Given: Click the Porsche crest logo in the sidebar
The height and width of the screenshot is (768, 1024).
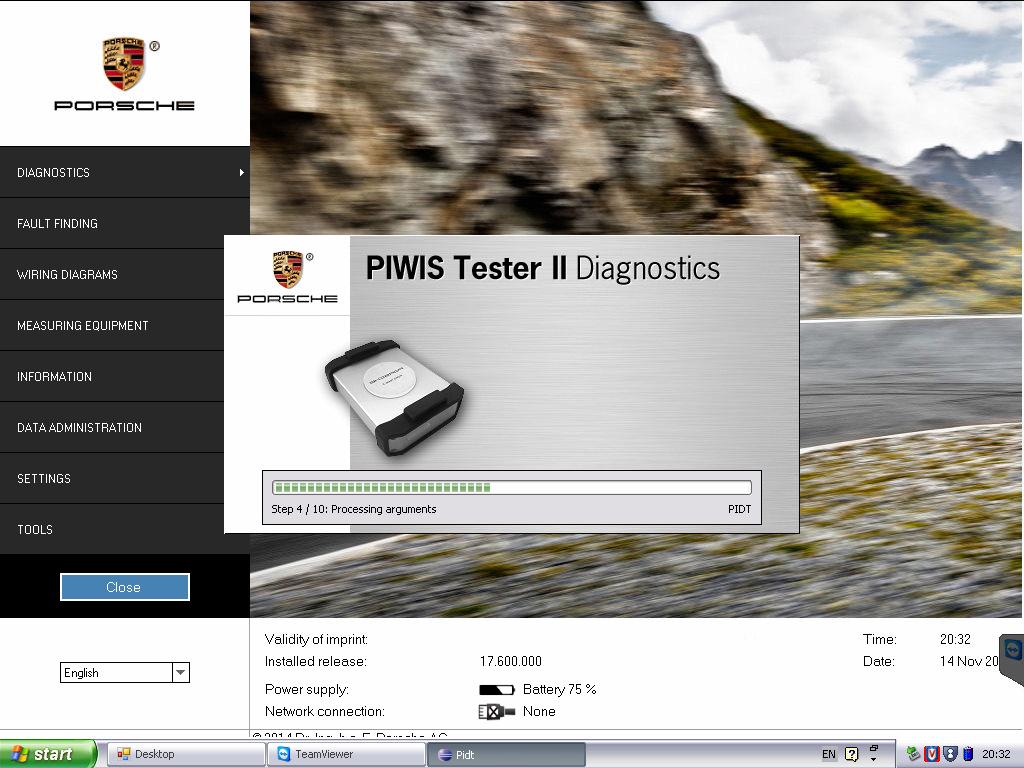Looking at the screenshot, I should tap(124, 63).
